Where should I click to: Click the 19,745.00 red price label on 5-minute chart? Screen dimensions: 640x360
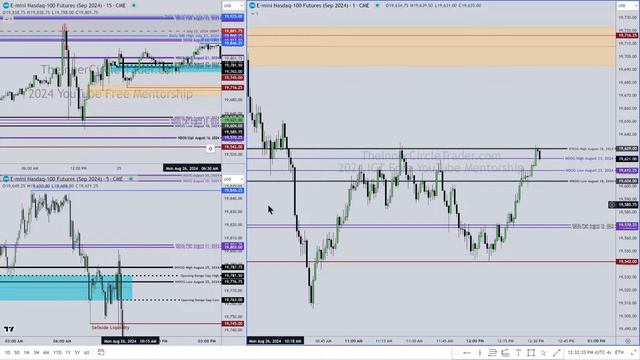click(x=233, y=324)
